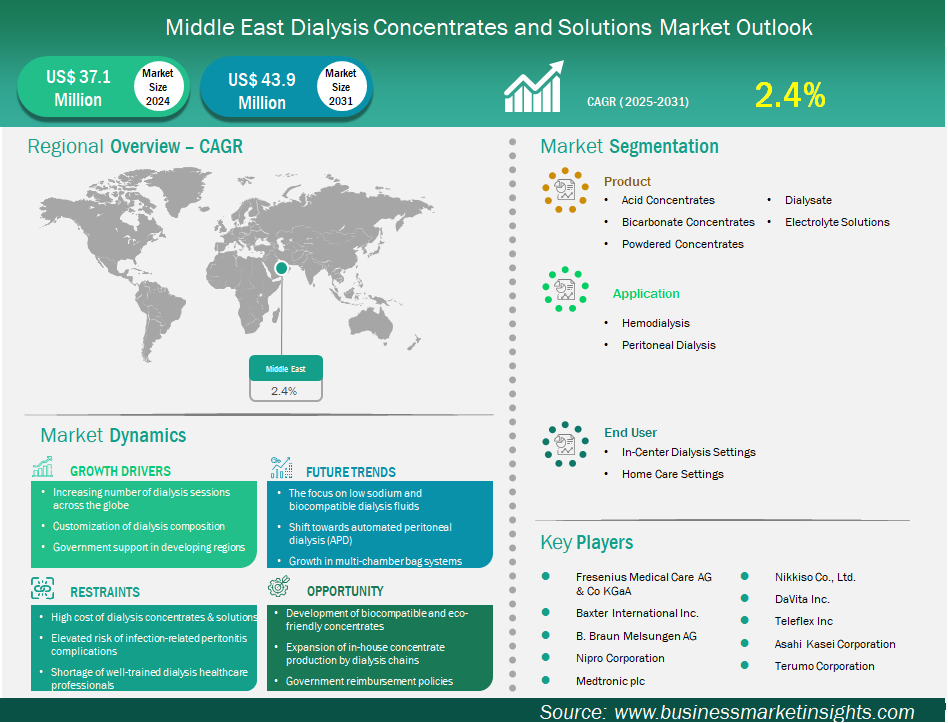Click the Growth Drivers chart icon
Viewport: 948px width, 723px height.
42,469
